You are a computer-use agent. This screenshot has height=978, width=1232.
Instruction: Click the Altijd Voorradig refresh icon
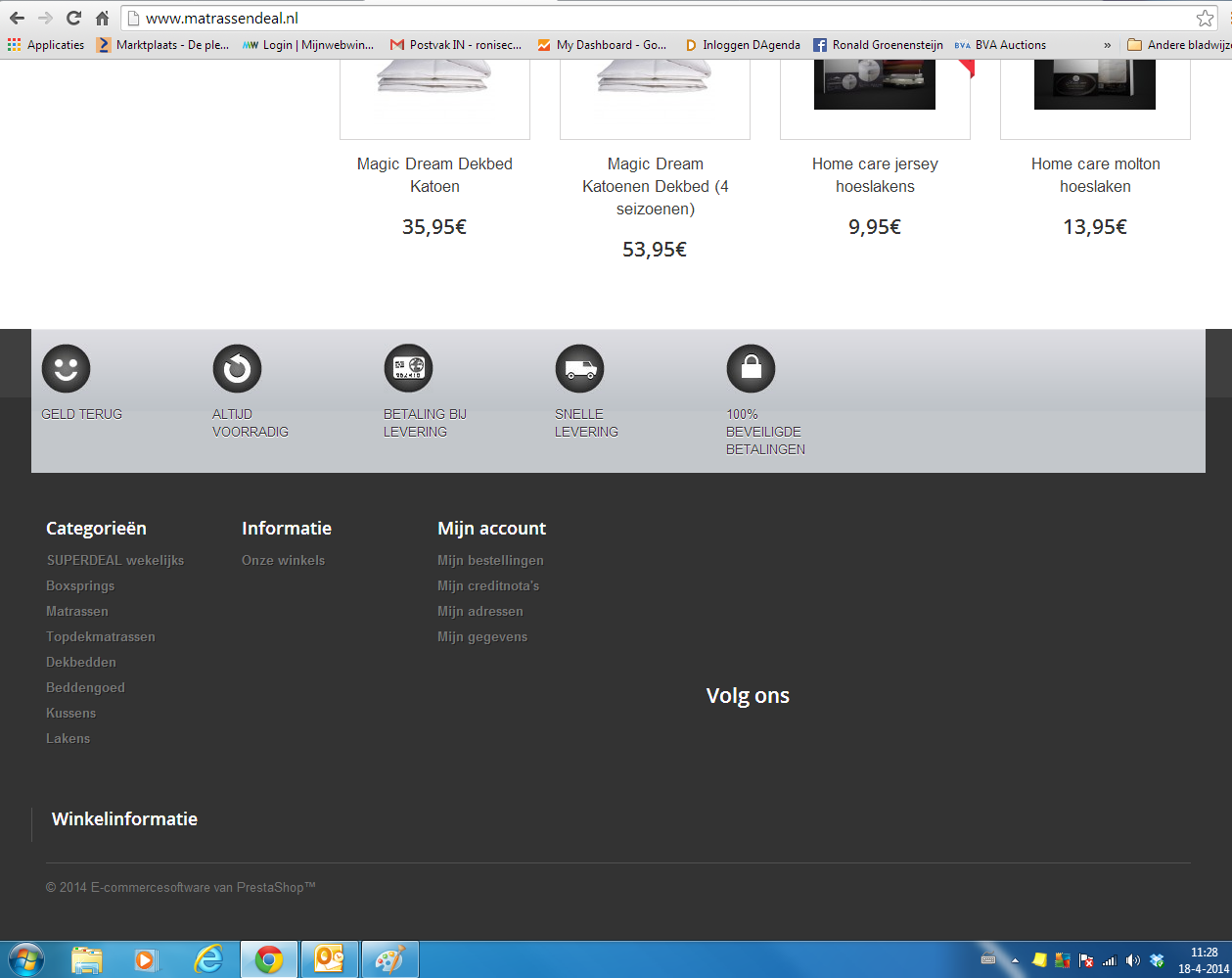click(237, 369)
